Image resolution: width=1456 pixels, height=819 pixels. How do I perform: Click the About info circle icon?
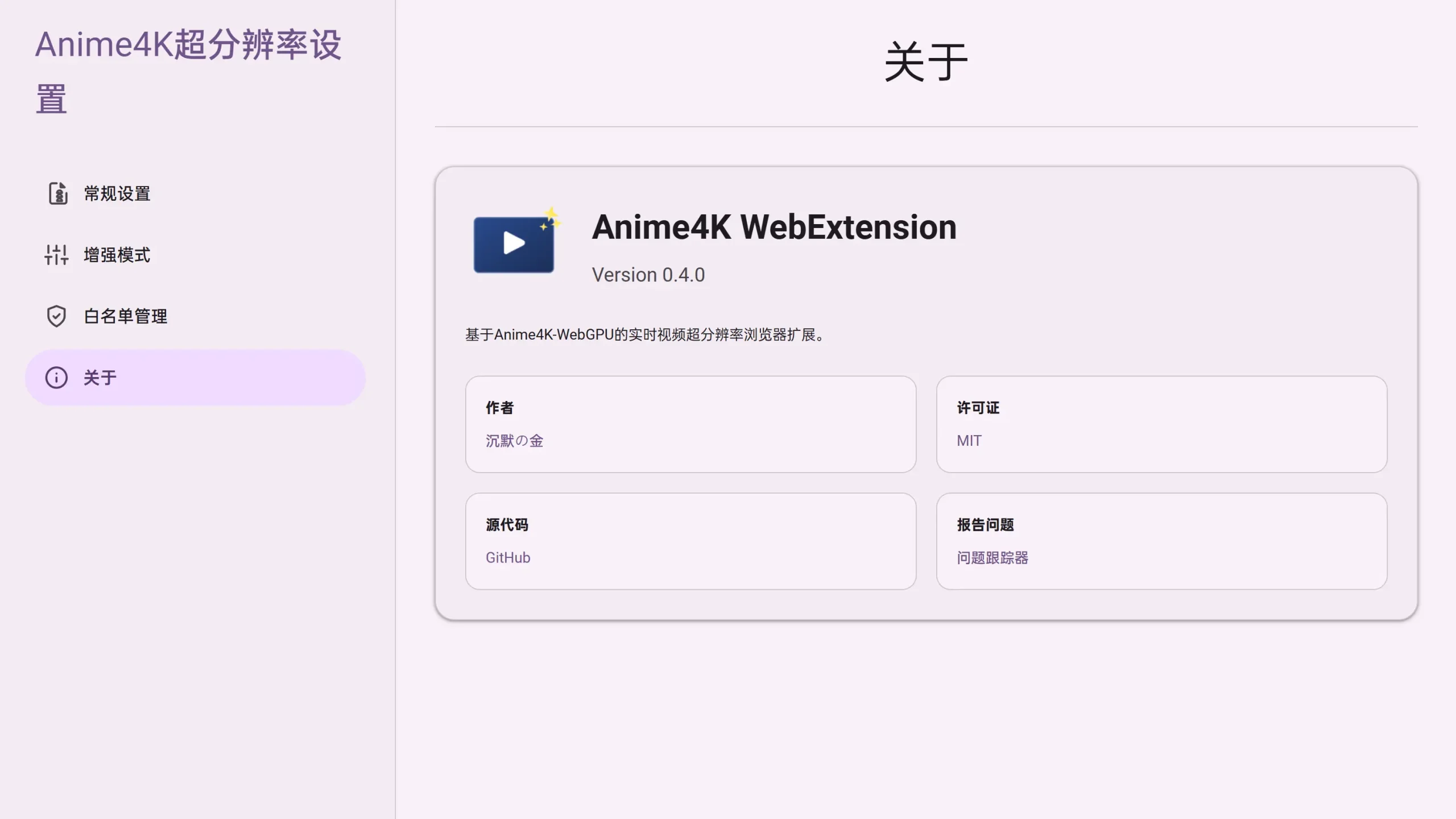[56, 378]
